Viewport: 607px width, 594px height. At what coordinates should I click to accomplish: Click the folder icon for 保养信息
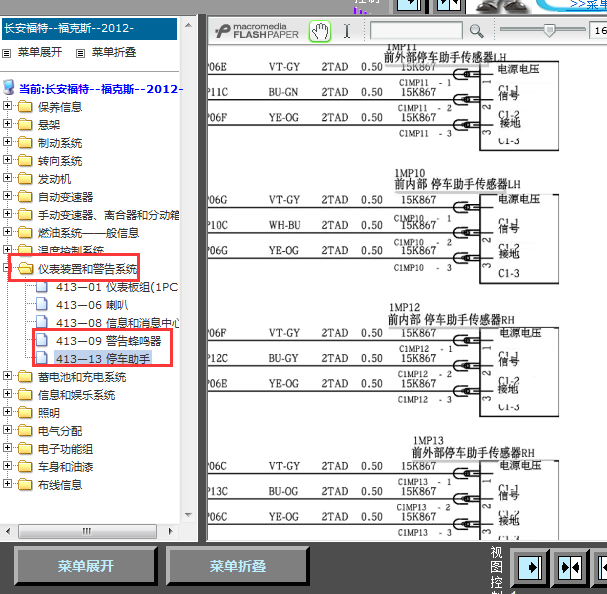tap(25, 106)
